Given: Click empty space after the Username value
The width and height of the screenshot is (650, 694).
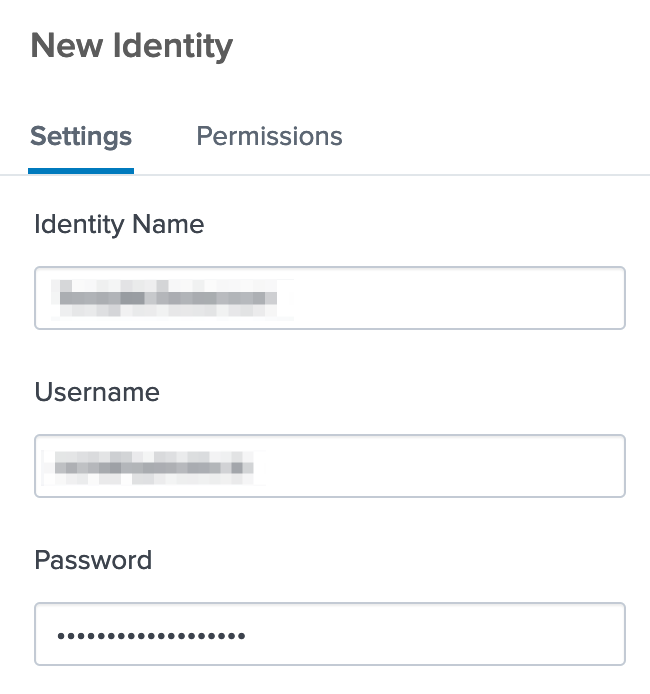Looking at the screenshot, I should click(x=440, y=466).
